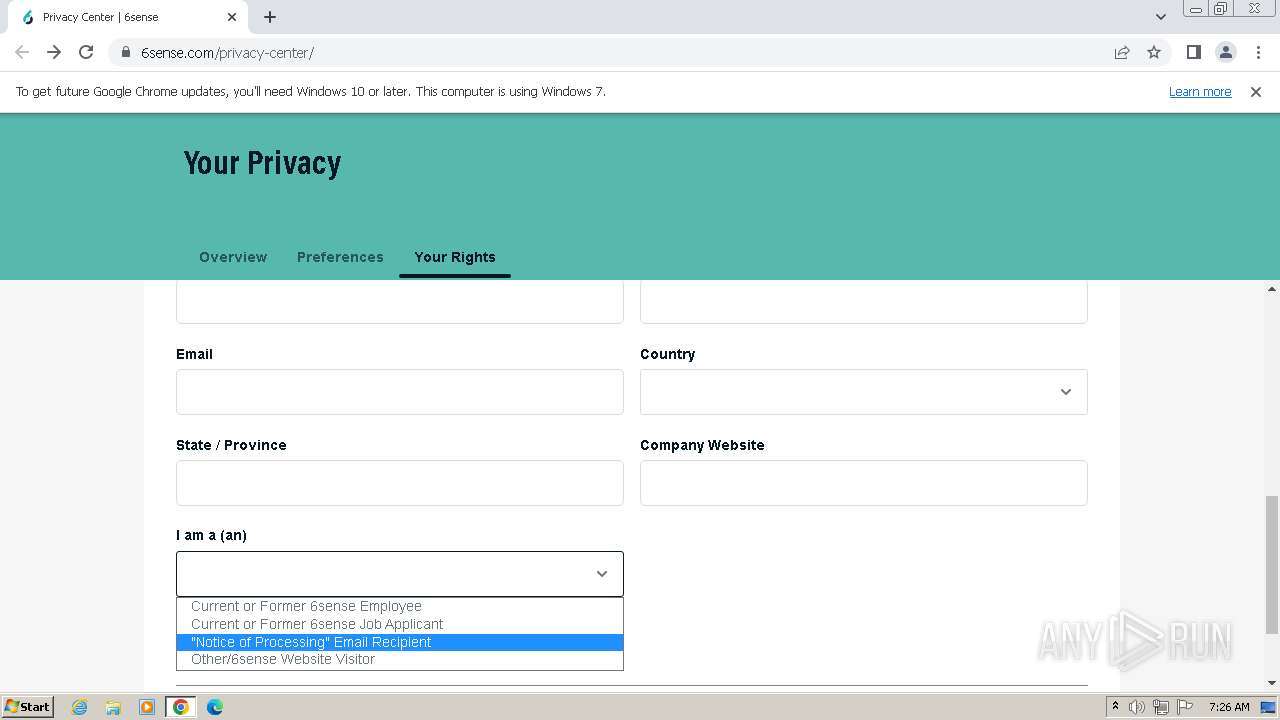Open the volume speaker tray icon
This screenshot has height=720, width=1280.
[x=1137, y=707]
